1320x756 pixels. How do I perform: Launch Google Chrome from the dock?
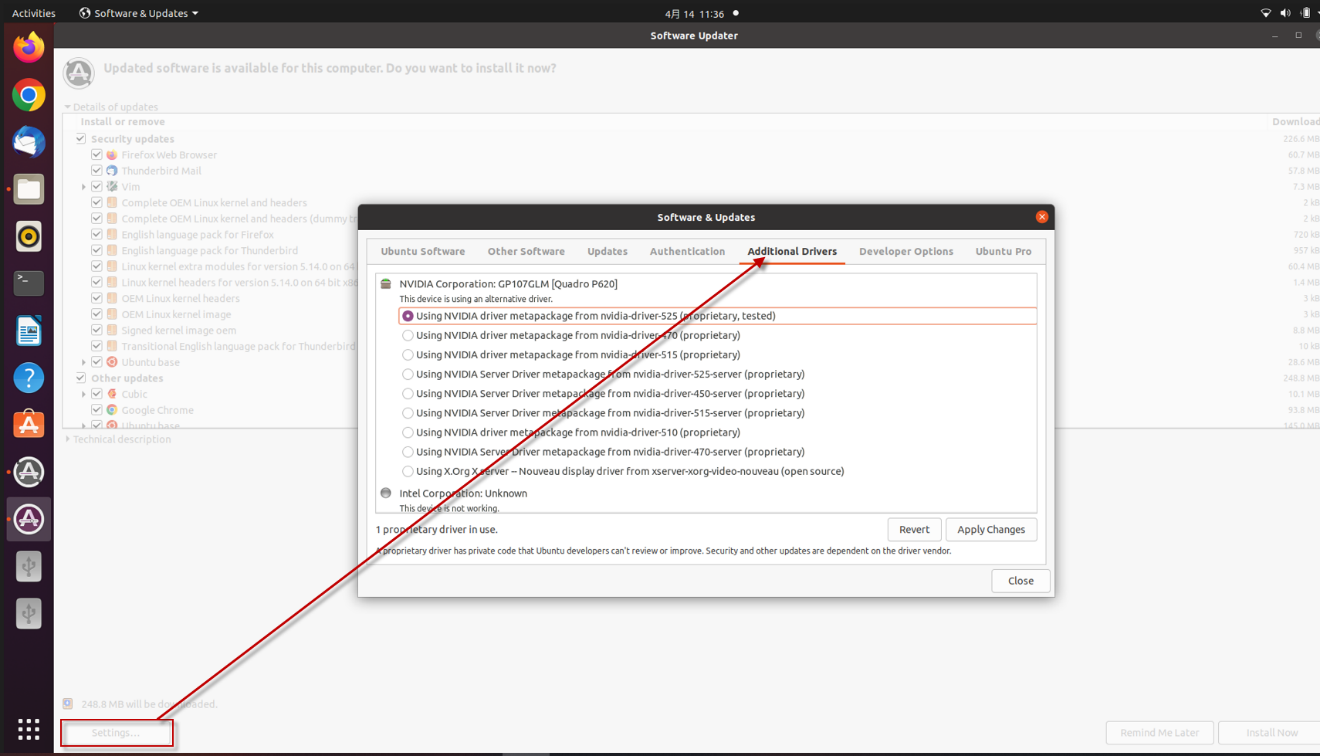tap(29, 95)
